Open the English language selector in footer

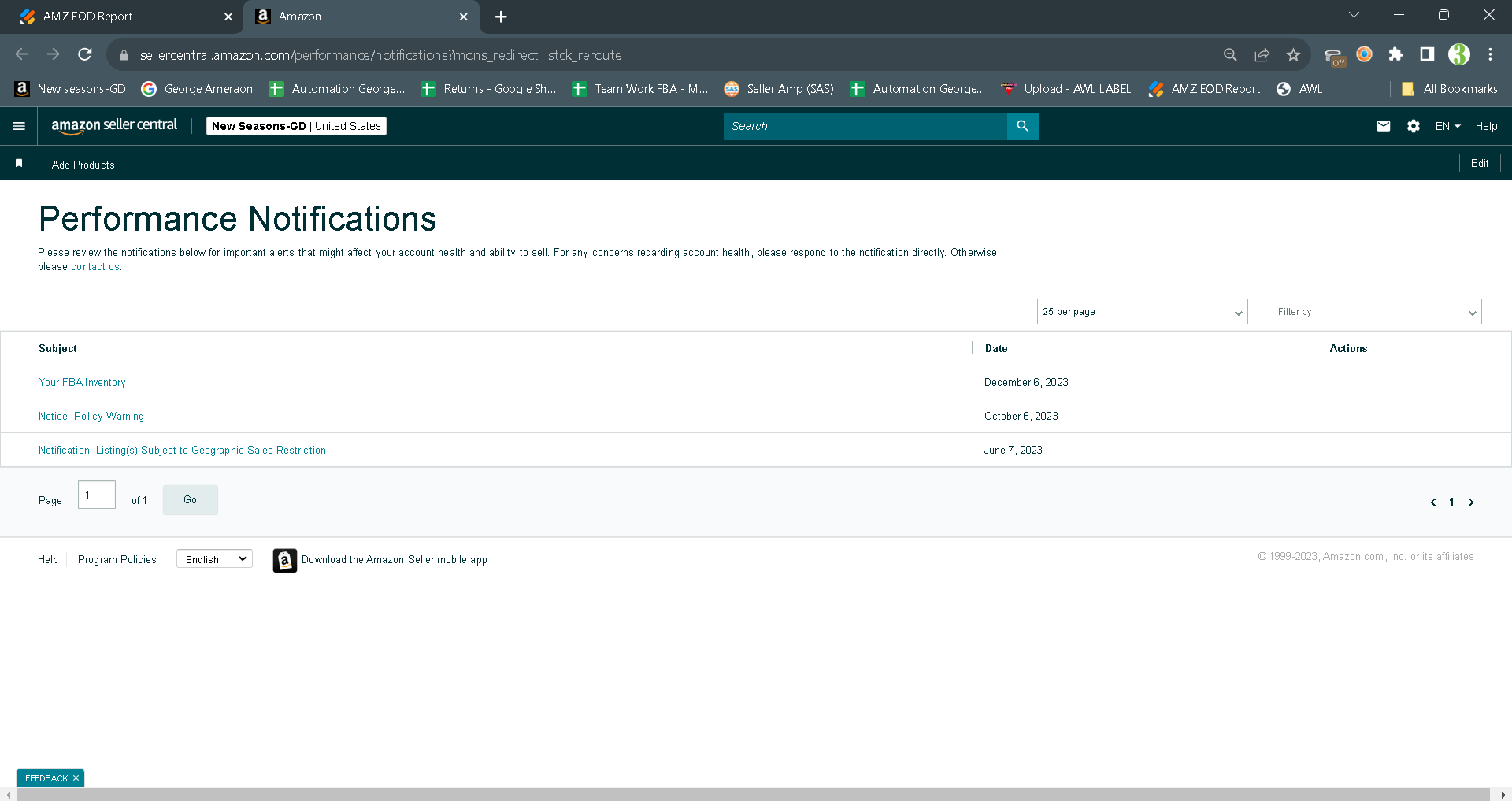point(214,559)
